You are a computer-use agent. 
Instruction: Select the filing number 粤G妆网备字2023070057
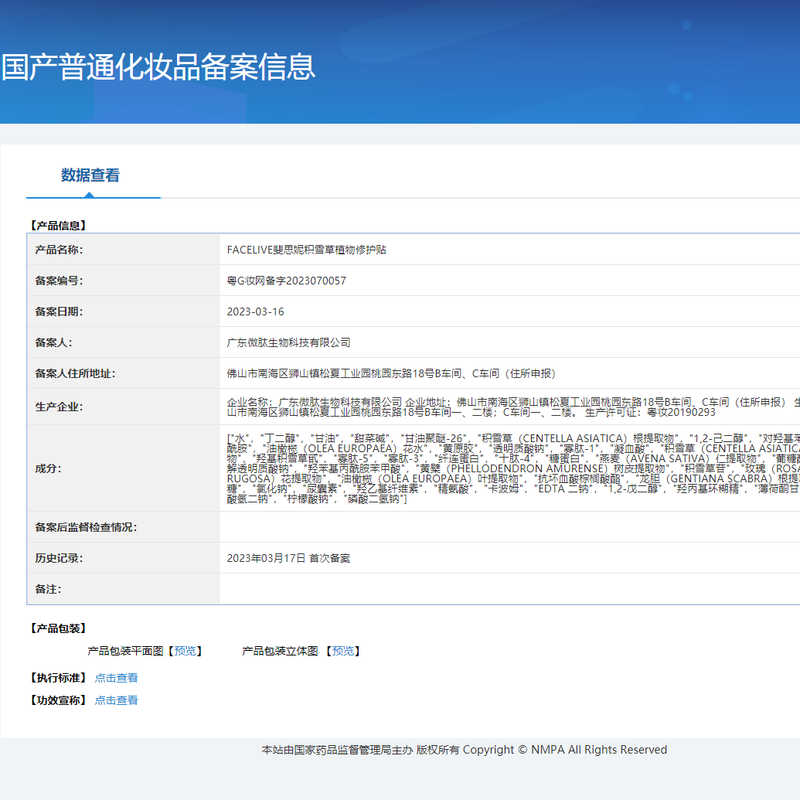pyautogui.click(x=286, y=281)
